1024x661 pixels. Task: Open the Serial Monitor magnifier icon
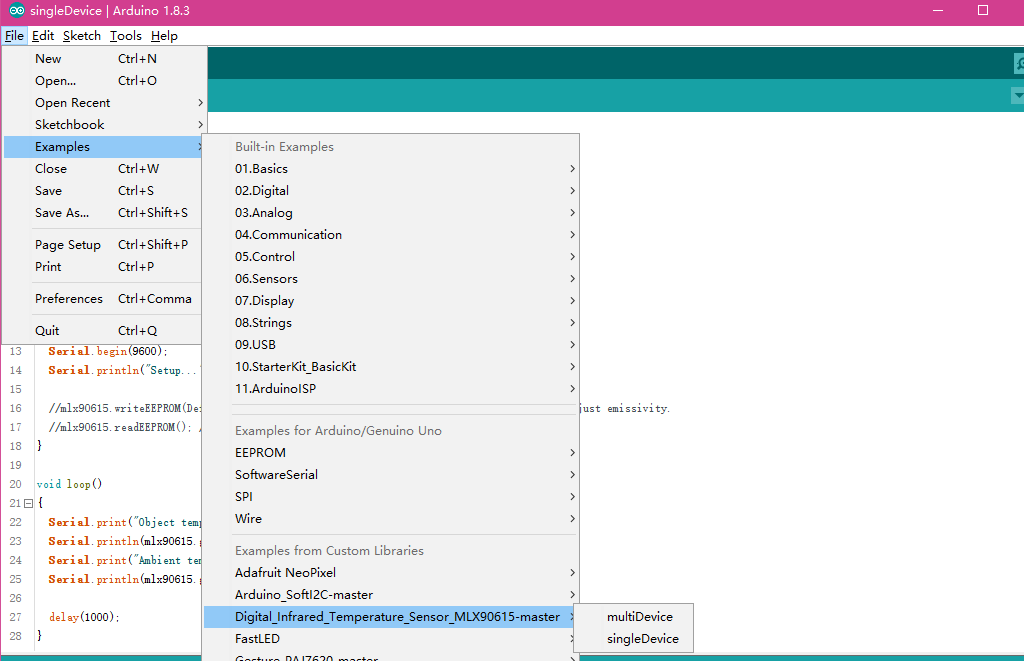(1019, 63)
